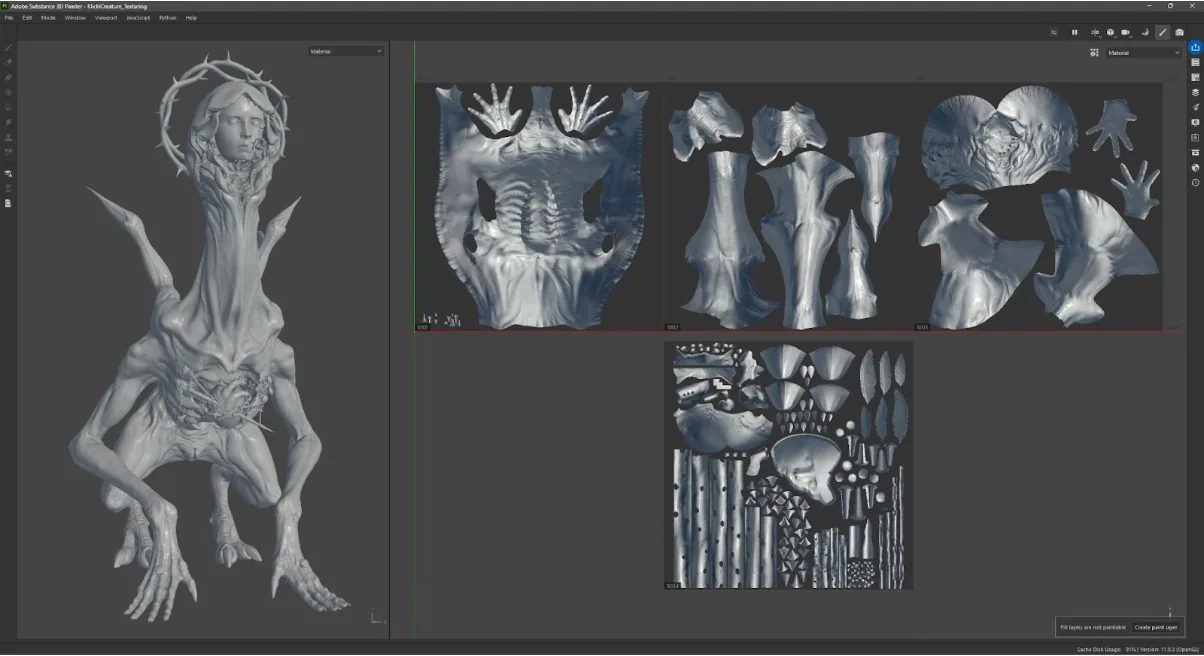Viewport: 1204px width, 656px height.
Task: Open the Shelf archive icon in right dock
Action: [1195, 152]
